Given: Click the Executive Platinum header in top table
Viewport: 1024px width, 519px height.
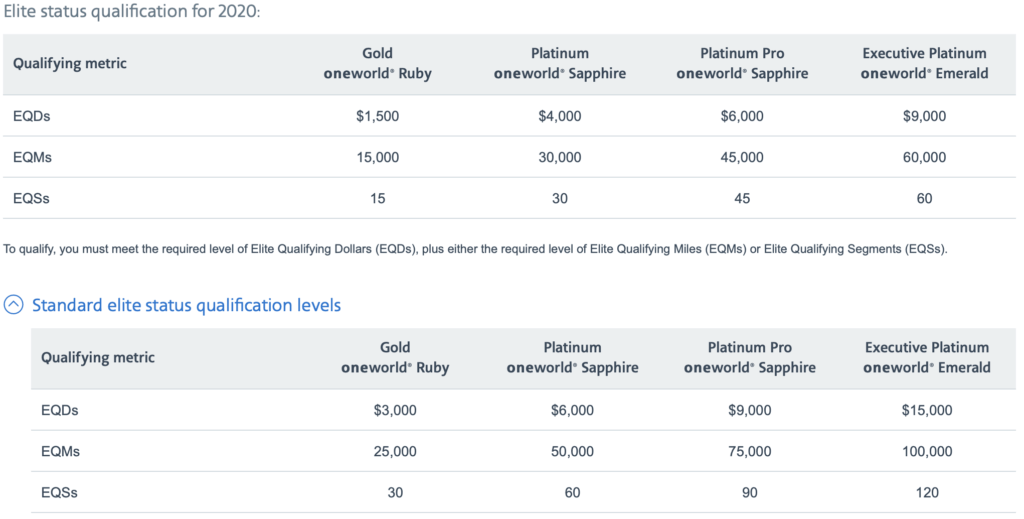Looking at the screenshot, I should (x=924, y=63).
